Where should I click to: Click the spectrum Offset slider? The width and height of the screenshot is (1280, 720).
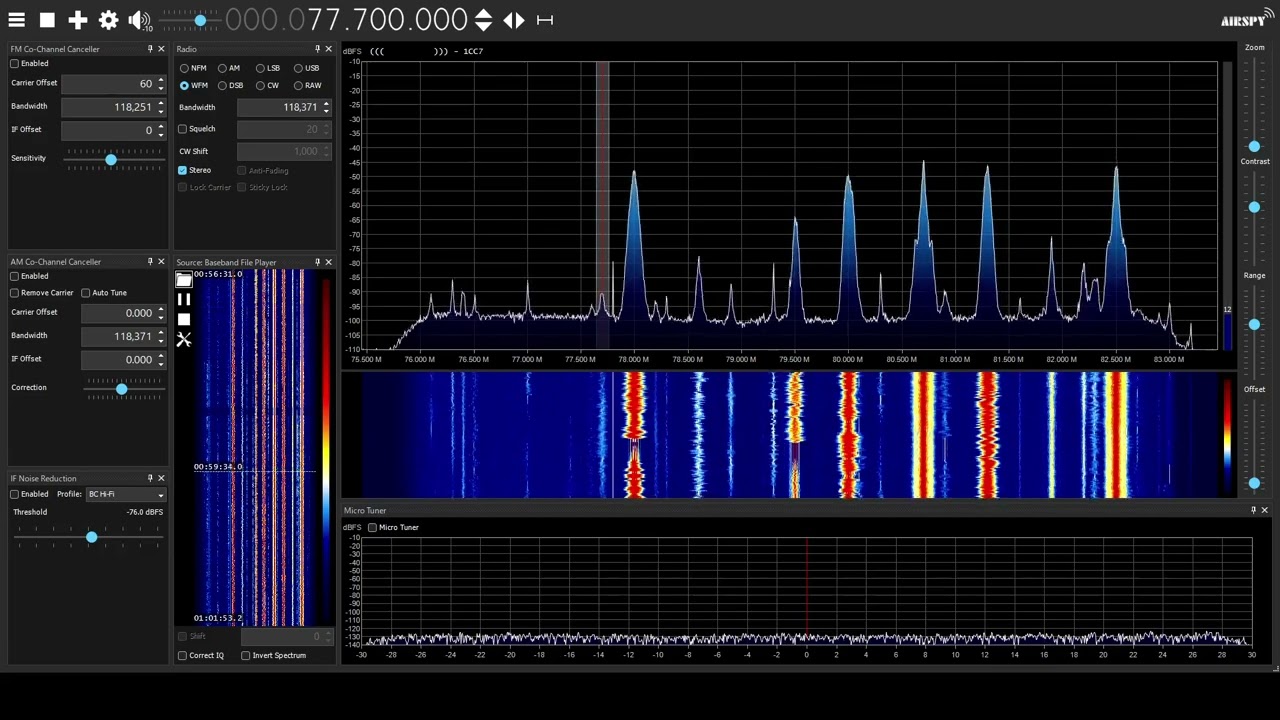[1254, 445]
